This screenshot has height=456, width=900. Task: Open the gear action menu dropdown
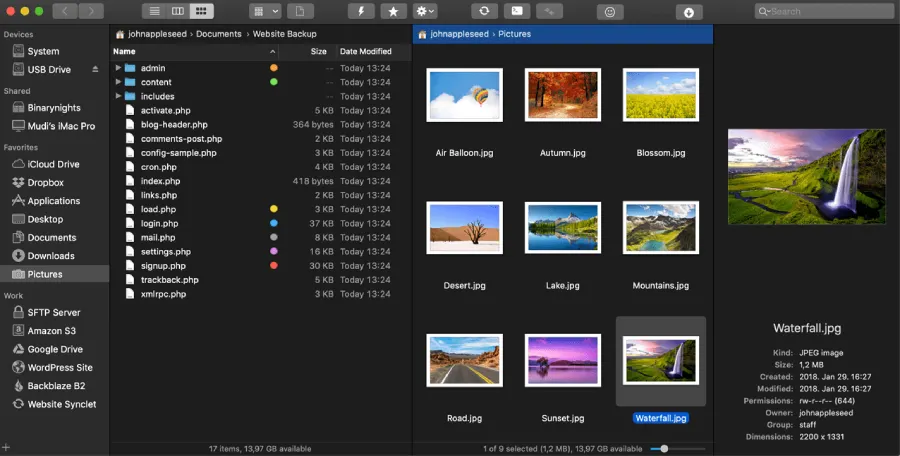coord(425,11)
